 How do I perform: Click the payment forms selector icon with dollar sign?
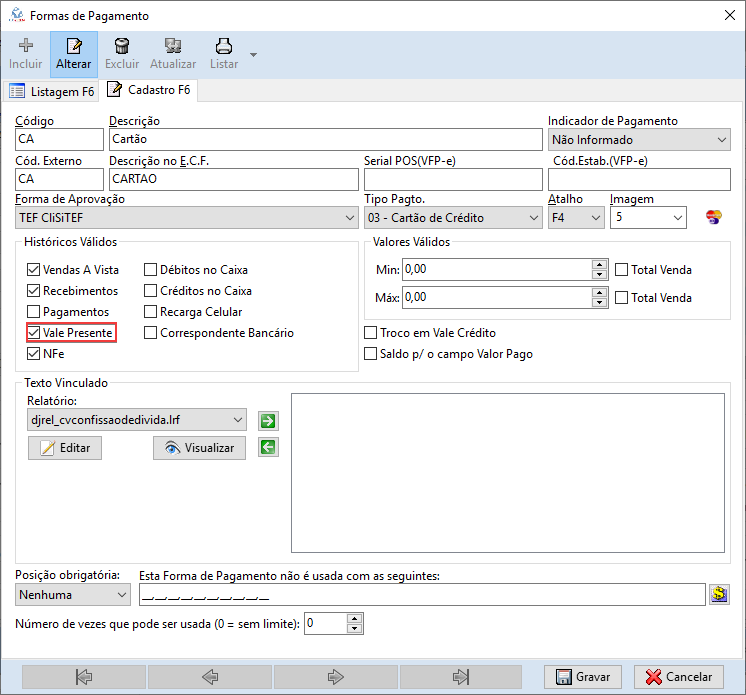click(719, 594)
